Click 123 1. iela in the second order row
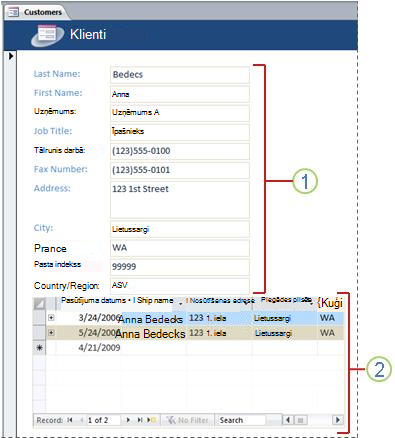Image resolution: width=395 pixels, height=438 pixels. pos(207,333)
